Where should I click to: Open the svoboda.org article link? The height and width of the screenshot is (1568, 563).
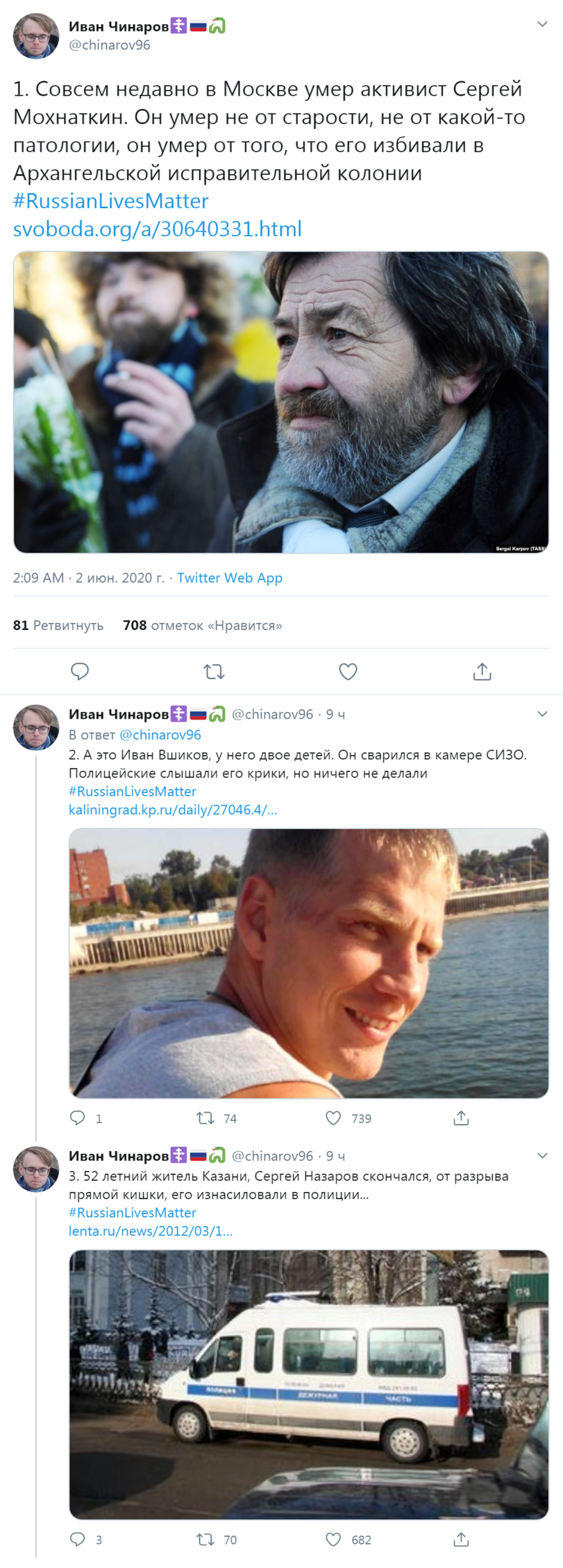tap(158, 229)
